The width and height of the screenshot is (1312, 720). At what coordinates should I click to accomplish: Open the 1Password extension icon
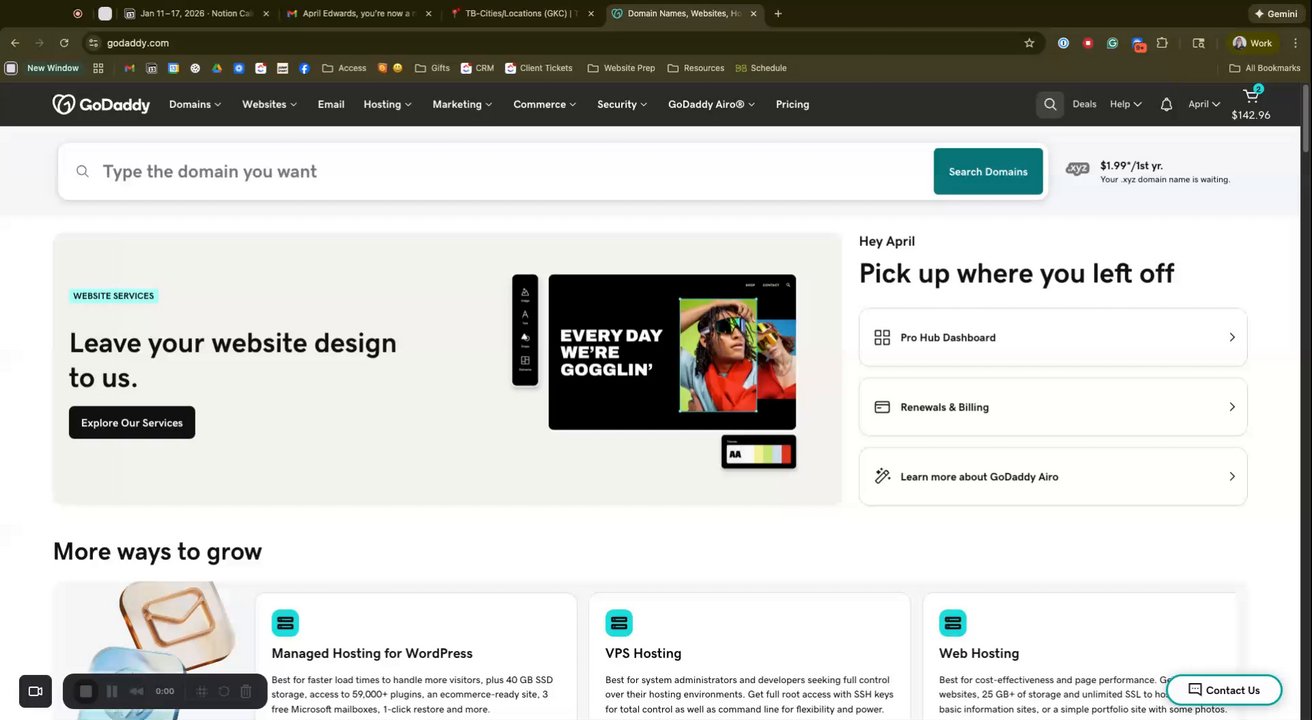click(1063, 43)
